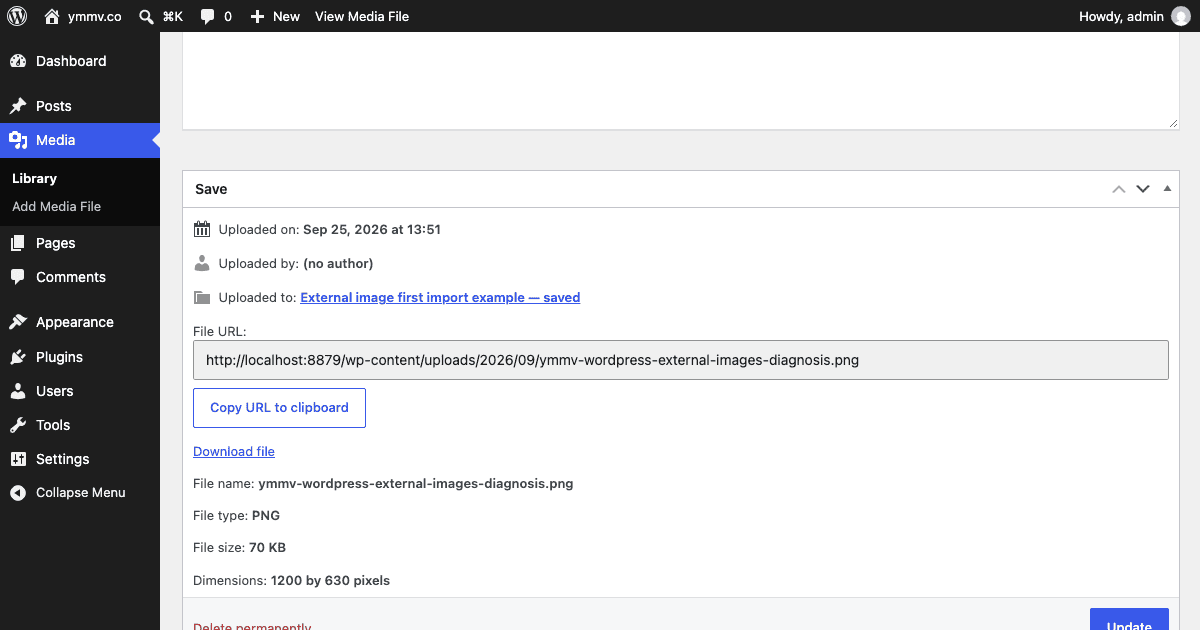The height and width of the screenshot is (630, 1200).
Task: Click the Settings sliders icon
Action: (18, 459)
